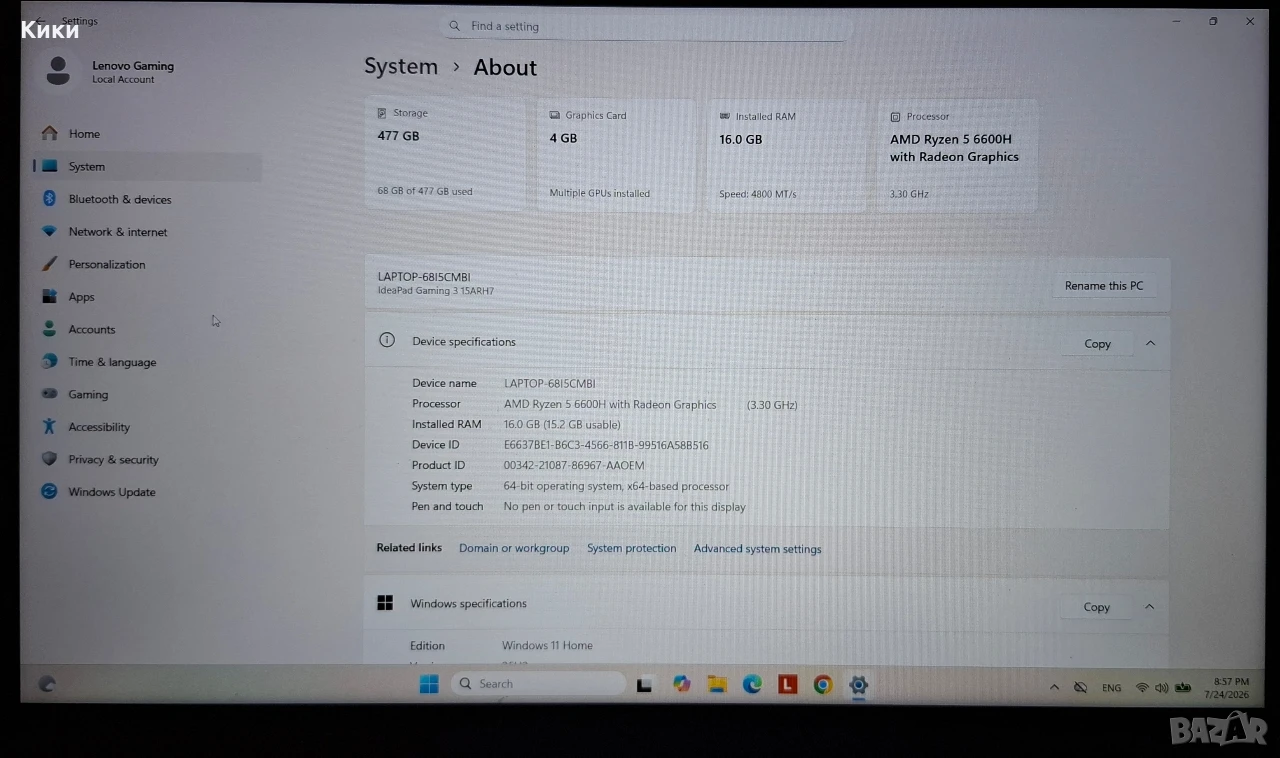Click the volume speaker tray icon
Screen dimensions: 1280x758
tap(1161, 688)
